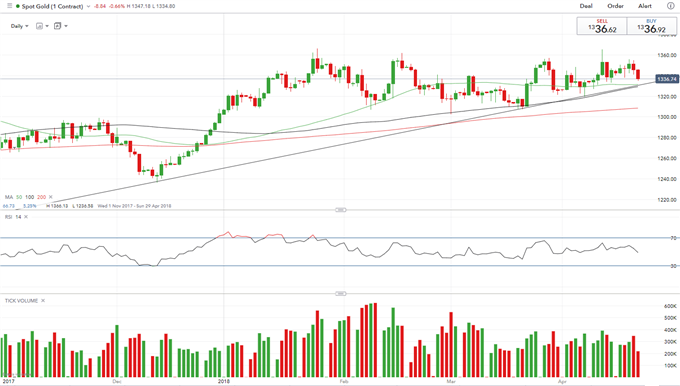Select the green 50 moving average label
The height and width of the screenshot is (386, 680).
click(x=19, y=197)
